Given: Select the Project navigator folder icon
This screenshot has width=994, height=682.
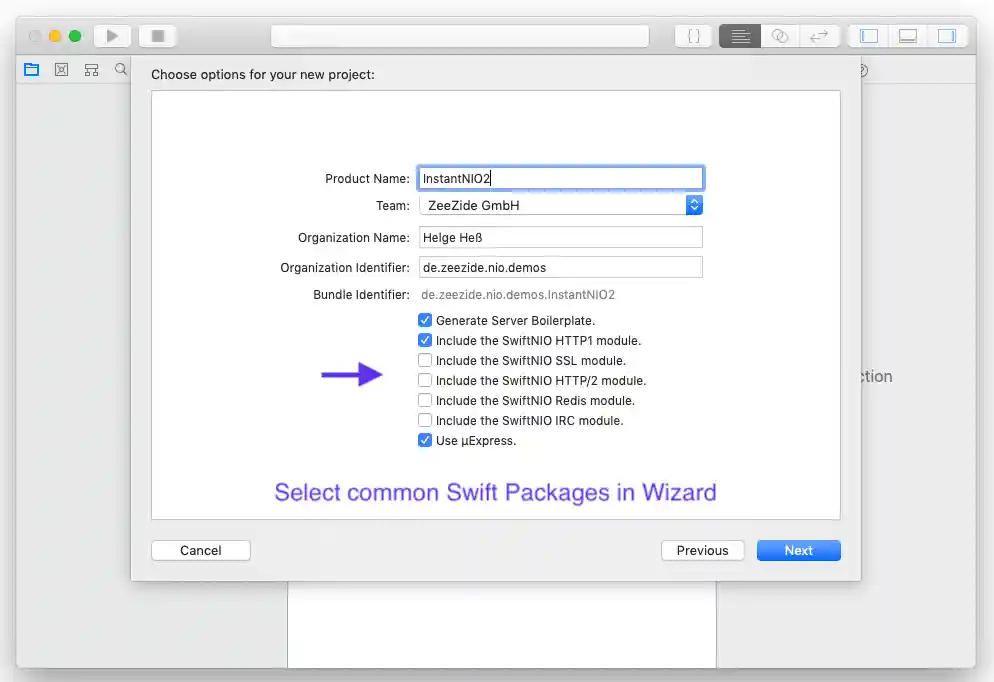Looking at the screenshot, I should (x=31, y=70).
